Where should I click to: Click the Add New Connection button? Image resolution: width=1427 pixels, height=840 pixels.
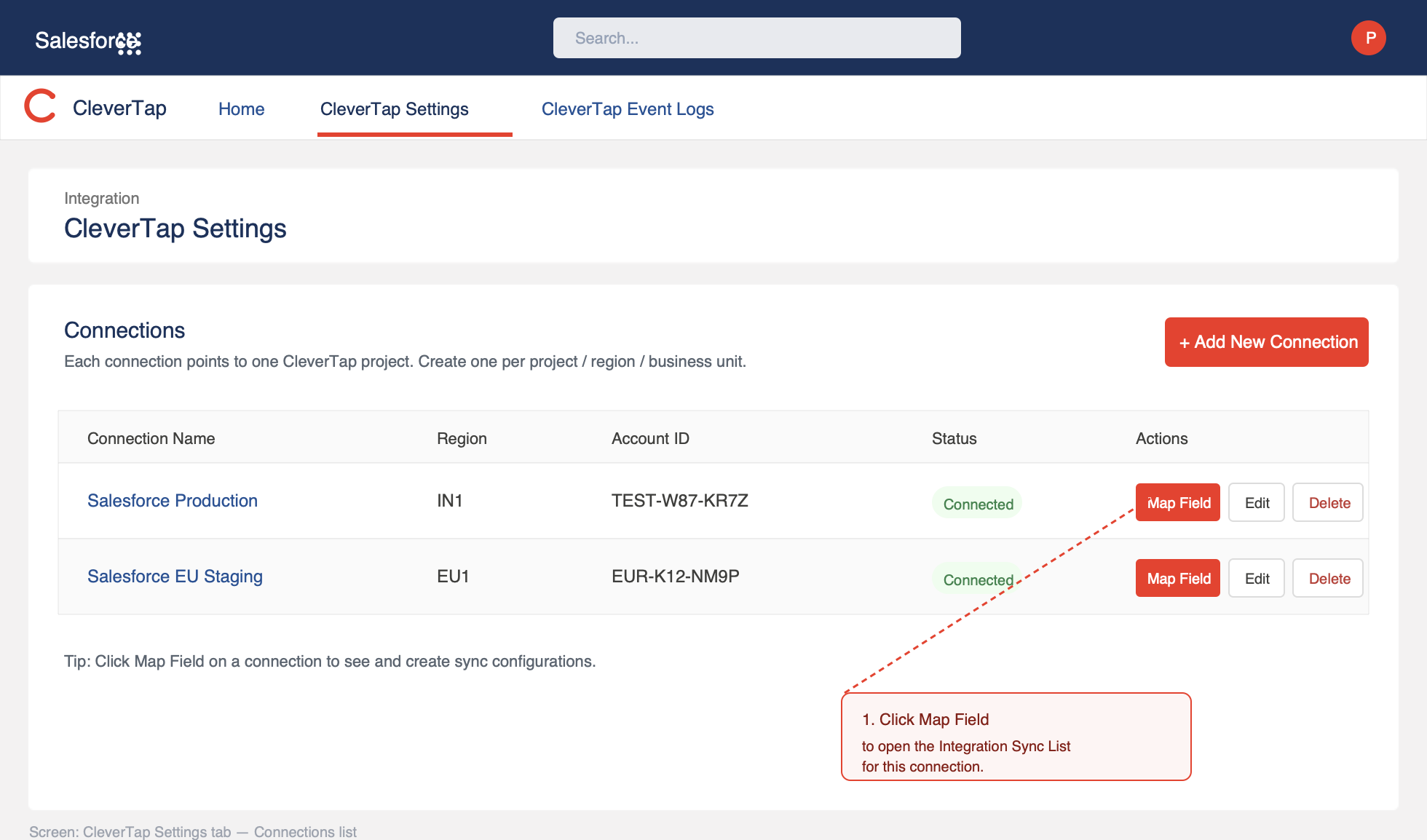(1267, 342)
